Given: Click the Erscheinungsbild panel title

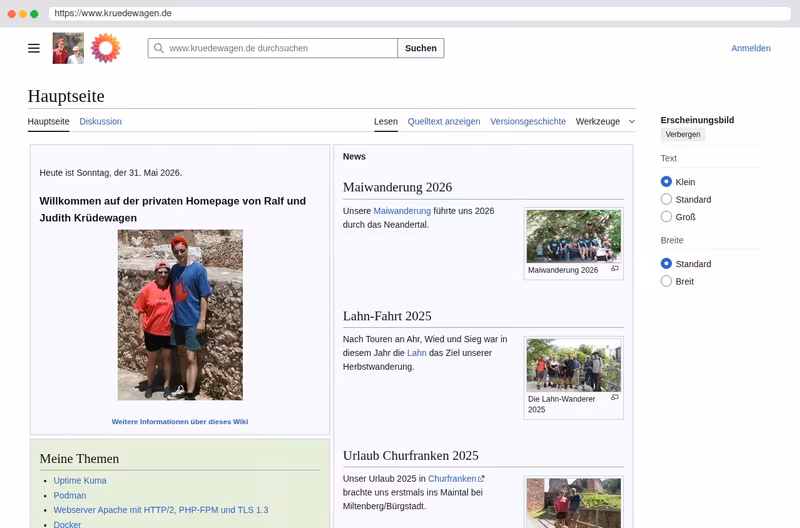Looking at the screenshot, I should pos(697,120).
